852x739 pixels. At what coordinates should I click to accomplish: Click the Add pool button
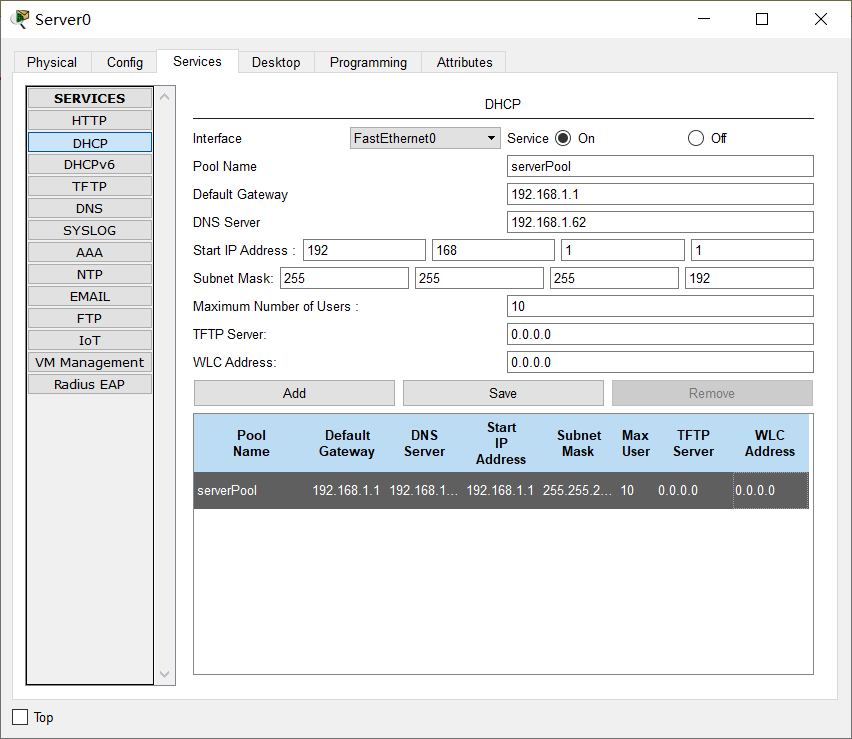tap(294, 393)
